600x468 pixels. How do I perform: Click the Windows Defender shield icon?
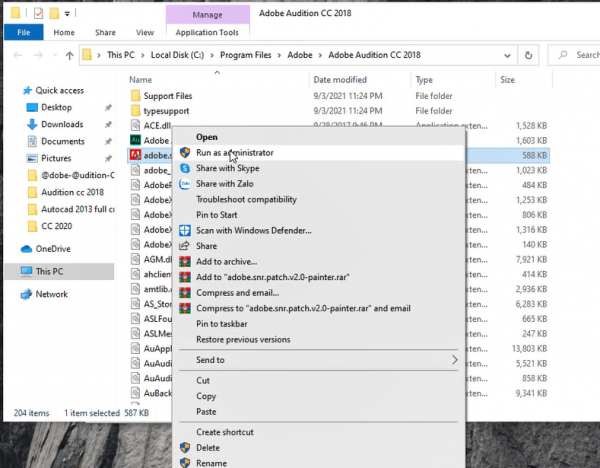(x=184, y=230)
